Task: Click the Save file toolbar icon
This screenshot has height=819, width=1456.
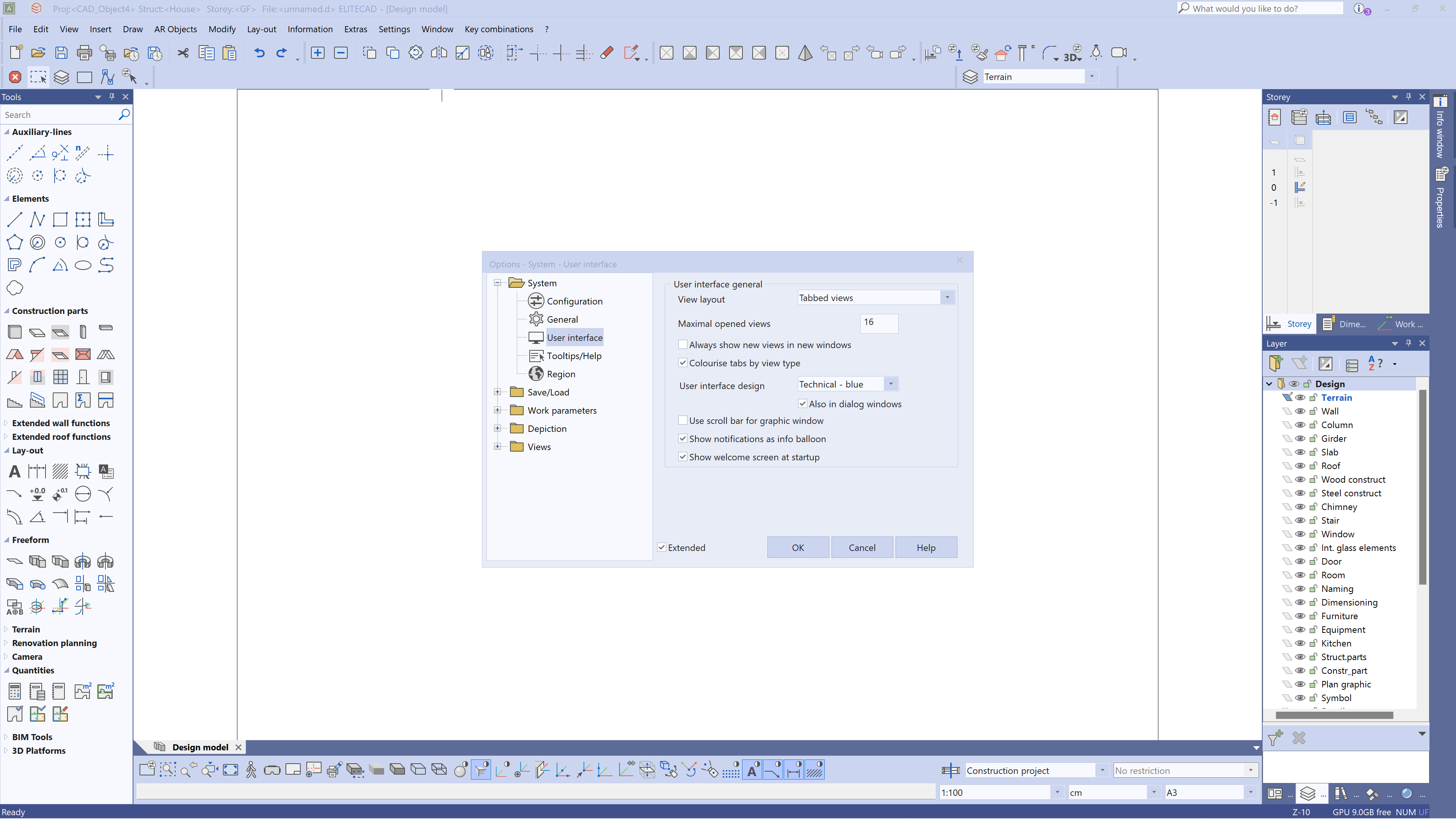Action: (61, 53)
